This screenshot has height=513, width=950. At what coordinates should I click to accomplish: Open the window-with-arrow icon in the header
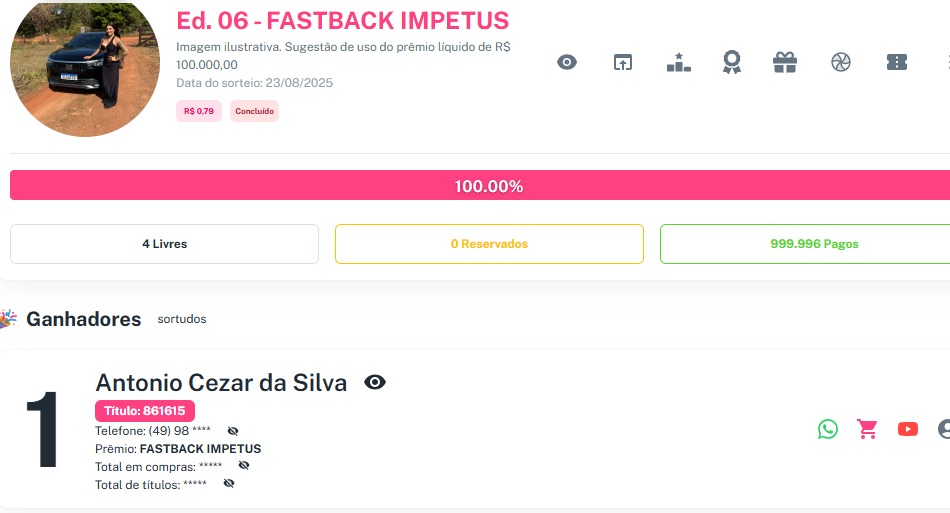point(623,63)
